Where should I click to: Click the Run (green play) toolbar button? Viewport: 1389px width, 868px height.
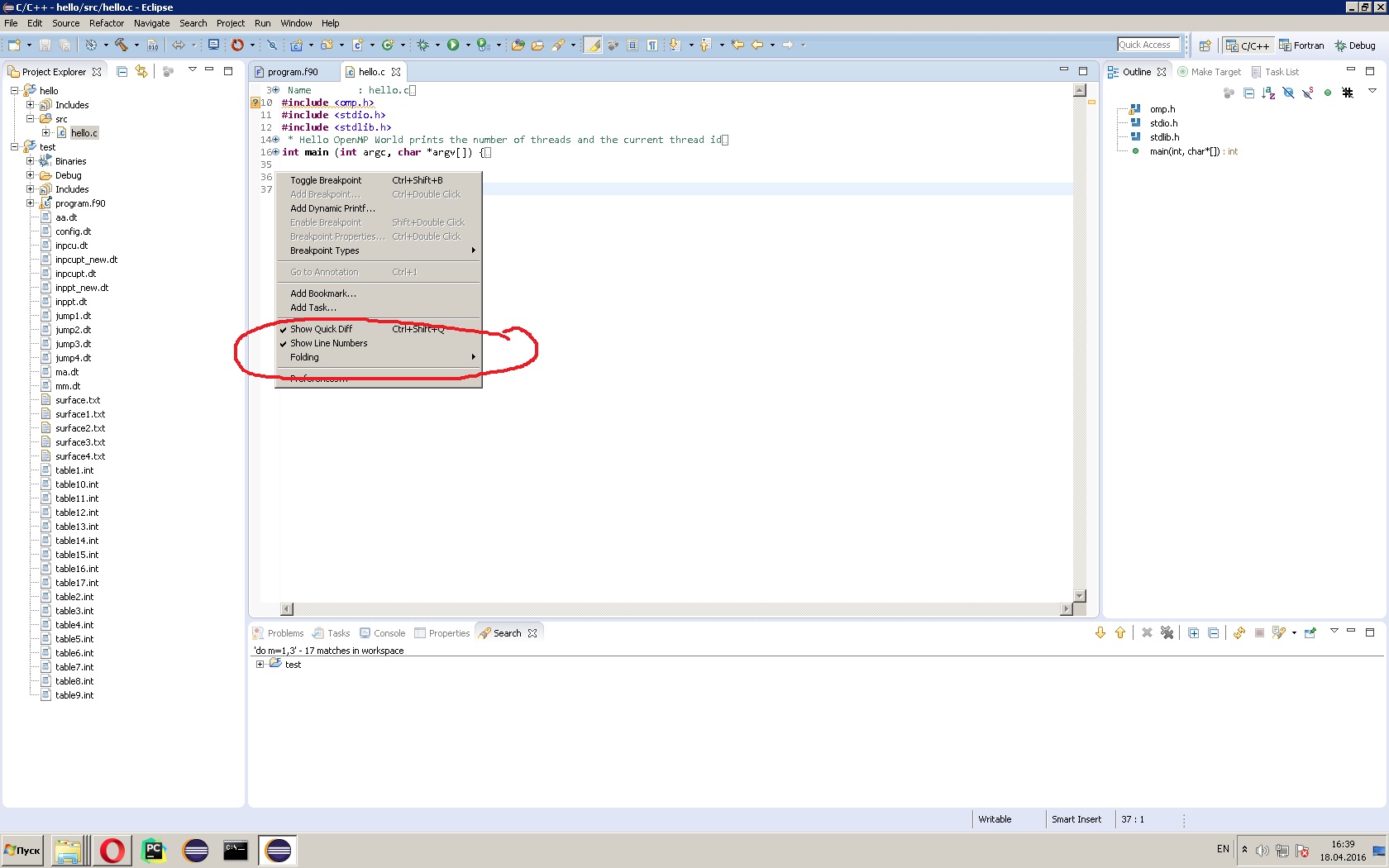pos(453,45)
